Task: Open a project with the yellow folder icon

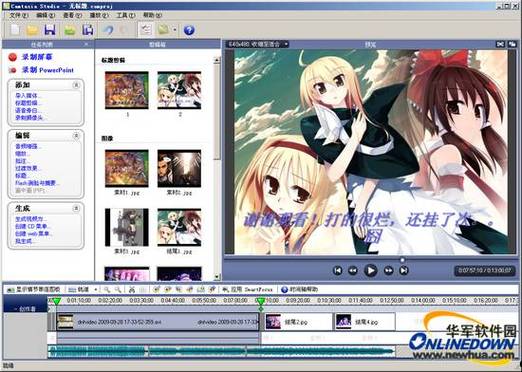Action: pyautogui.click(x=32, y=30)
